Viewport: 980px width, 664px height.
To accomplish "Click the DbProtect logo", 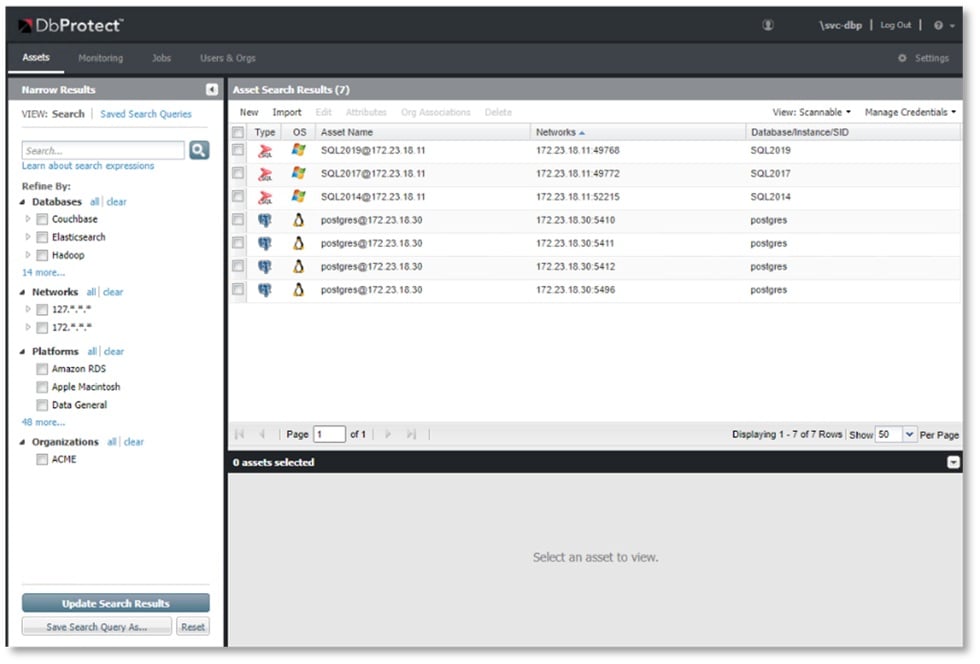I will point(70,26).
